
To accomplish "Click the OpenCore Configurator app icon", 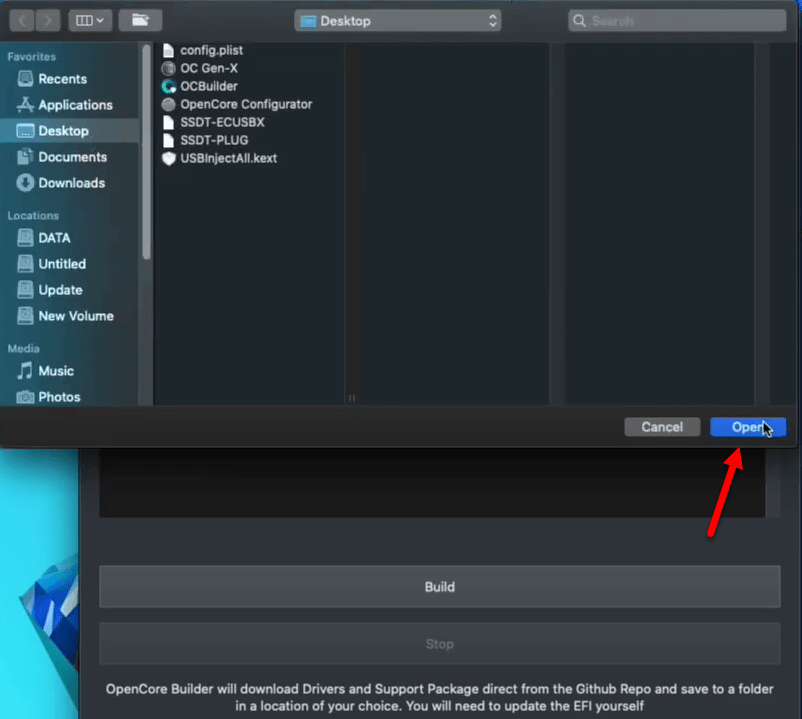I will 168,104.
